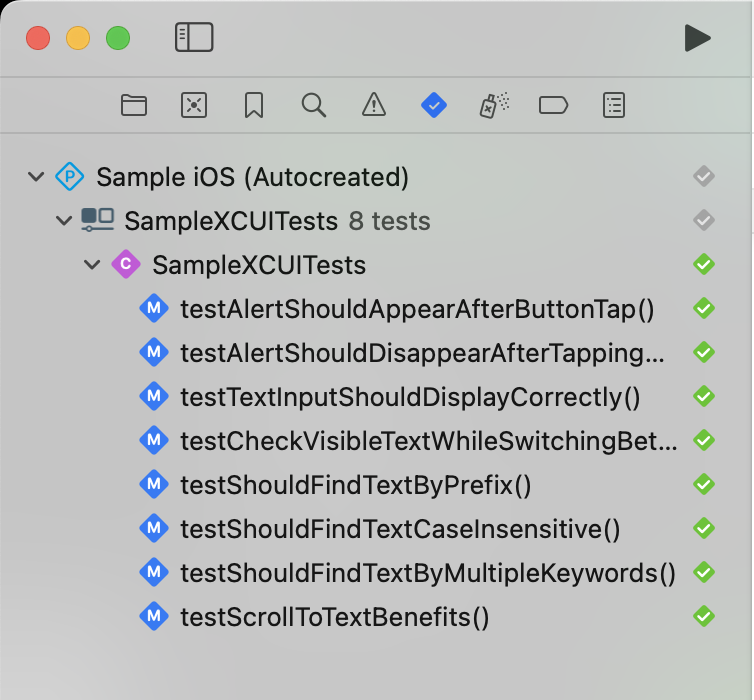Click the gray status diamond for Sample iOS

pos(704,178)
